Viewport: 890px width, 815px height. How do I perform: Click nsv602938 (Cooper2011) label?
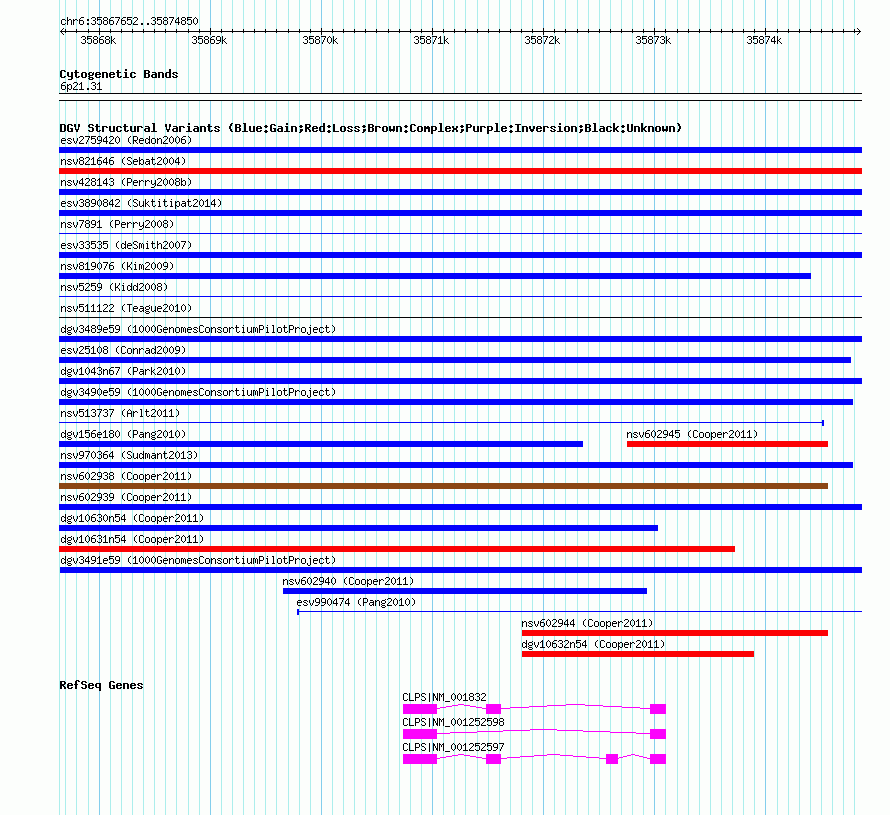[126, 476]
